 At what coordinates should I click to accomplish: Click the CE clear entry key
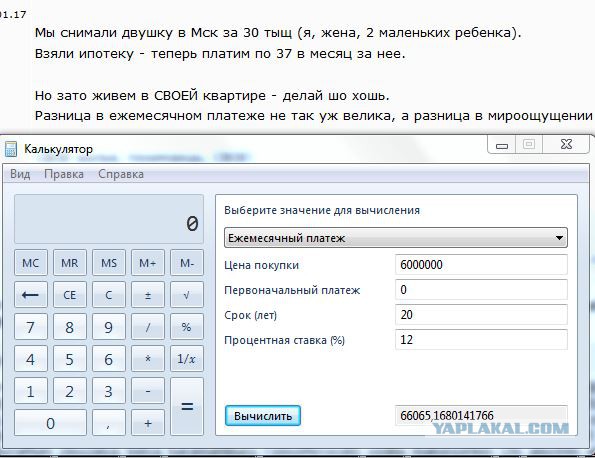pyautogui.click(x=70, y=294)
